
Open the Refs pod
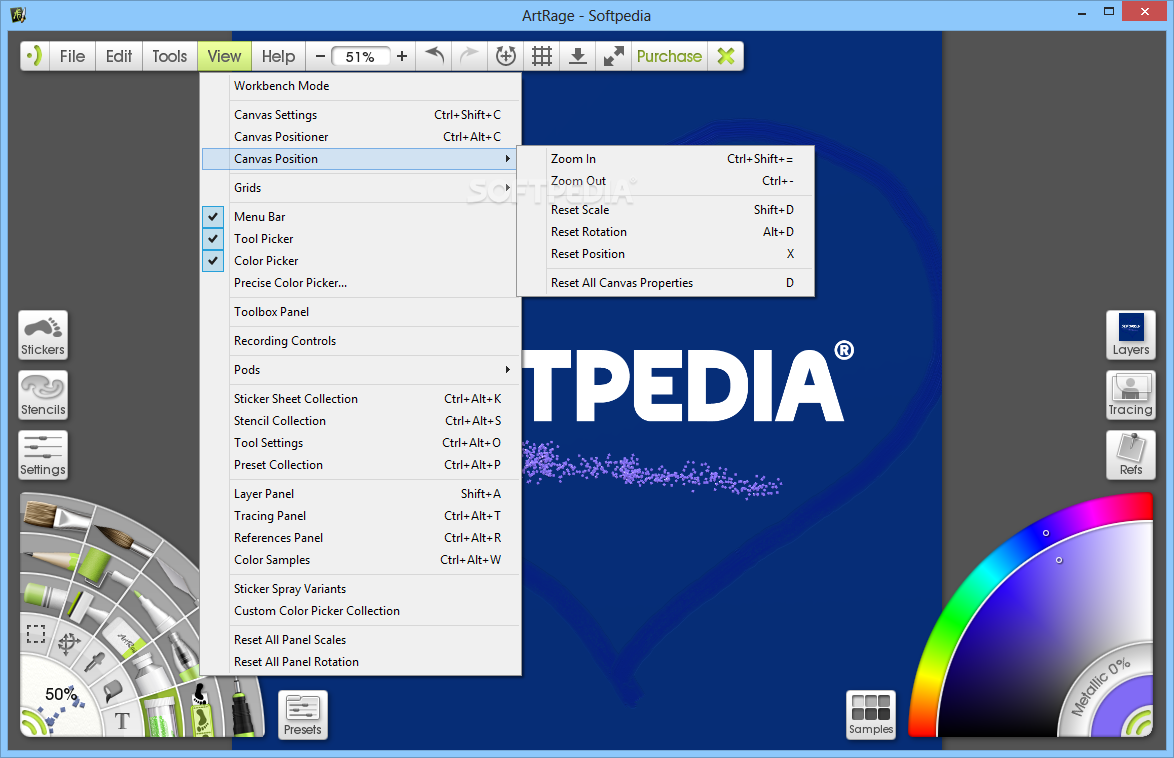[x=1131, y=455]
